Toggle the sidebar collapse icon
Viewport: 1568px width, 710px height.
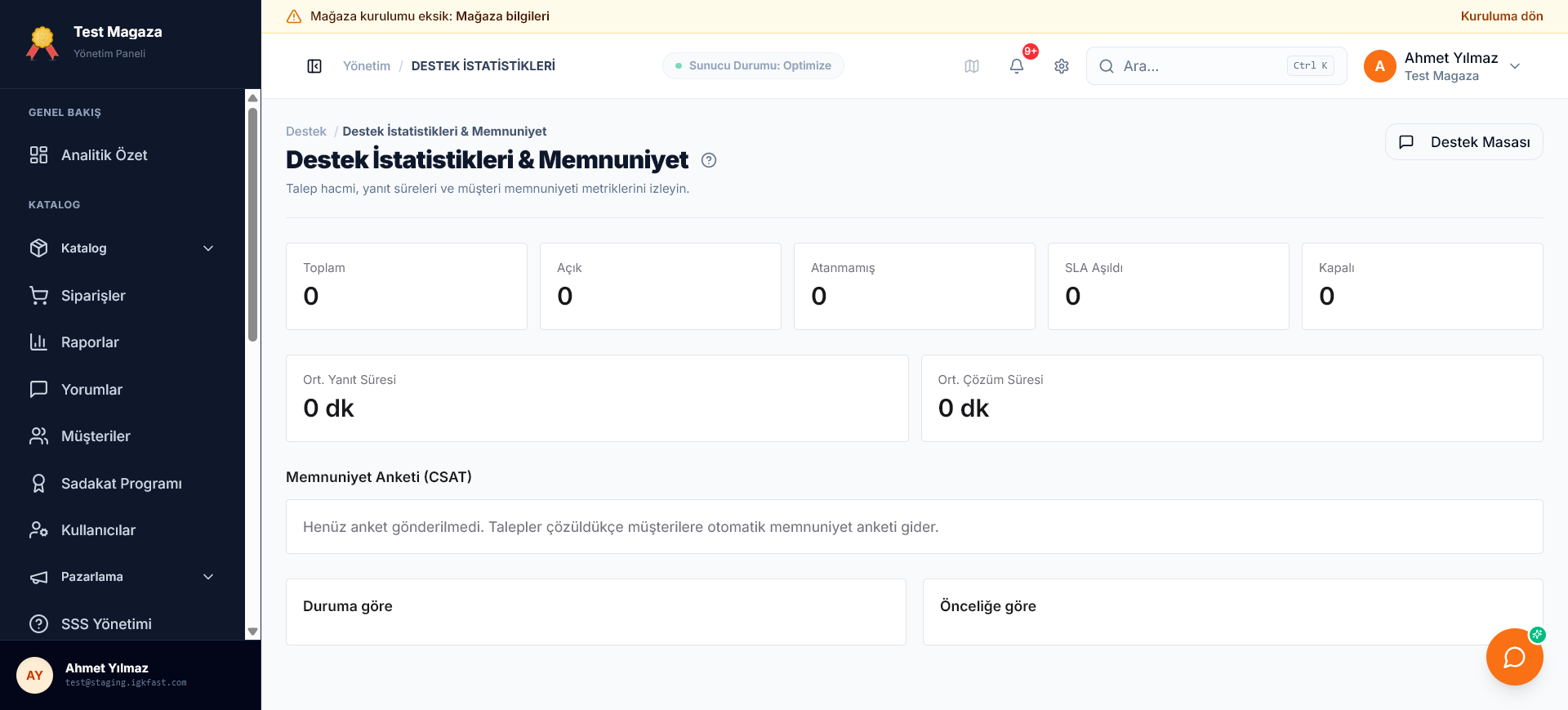click(314, 66)
